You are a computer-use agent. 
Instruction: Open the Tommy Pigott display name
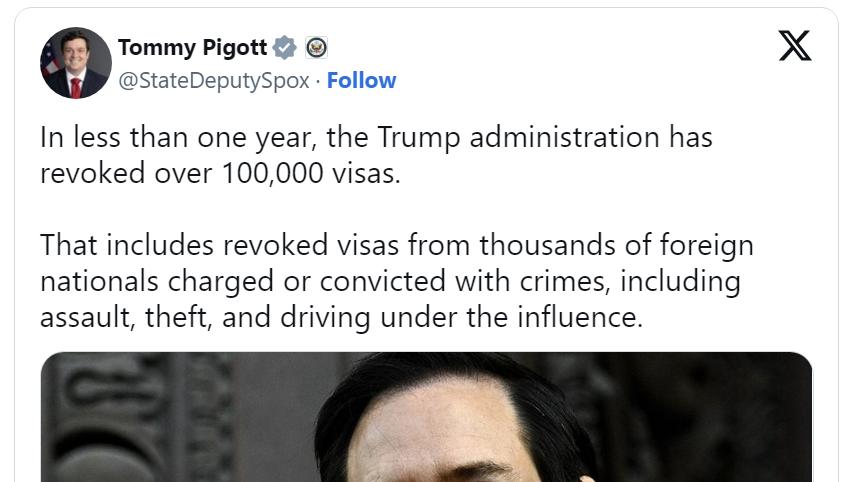pyautogui.click(x=192, y=47)
